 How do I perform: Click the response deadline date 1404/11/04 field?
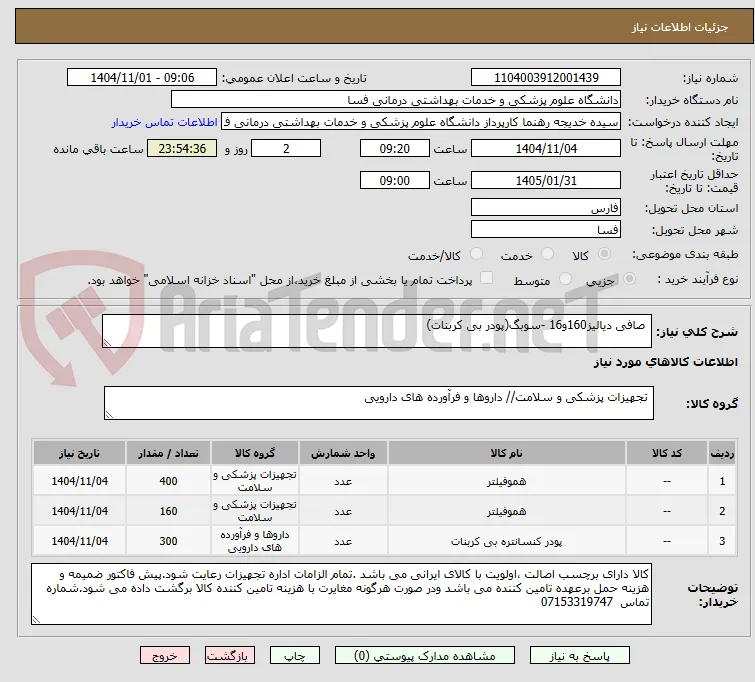coord(546,148)
